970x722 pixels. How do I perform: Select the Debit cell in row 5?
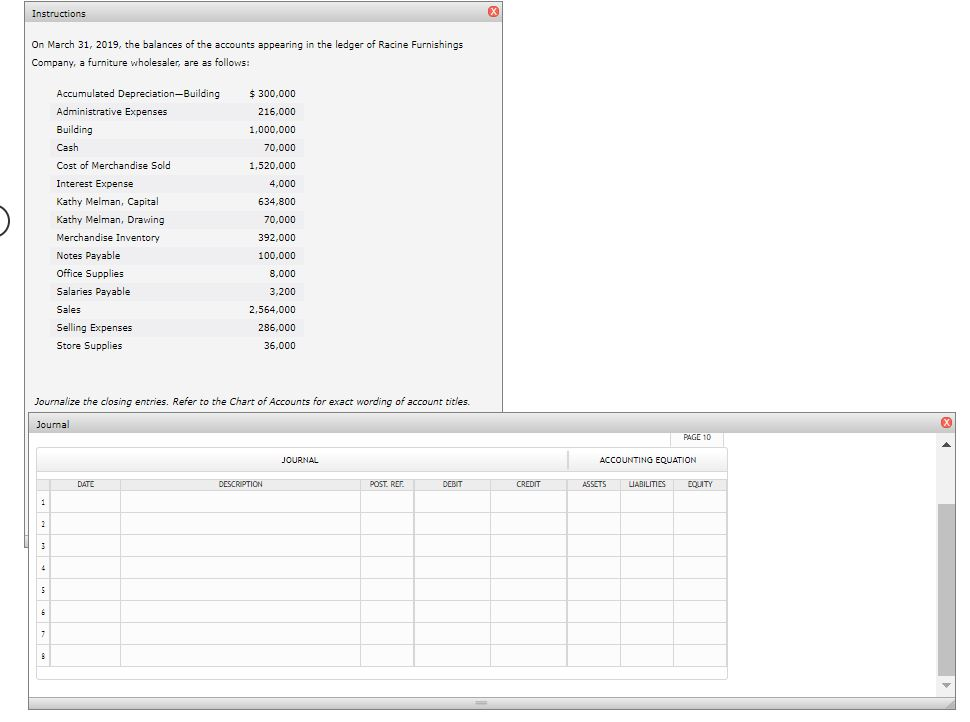[452, 589]
